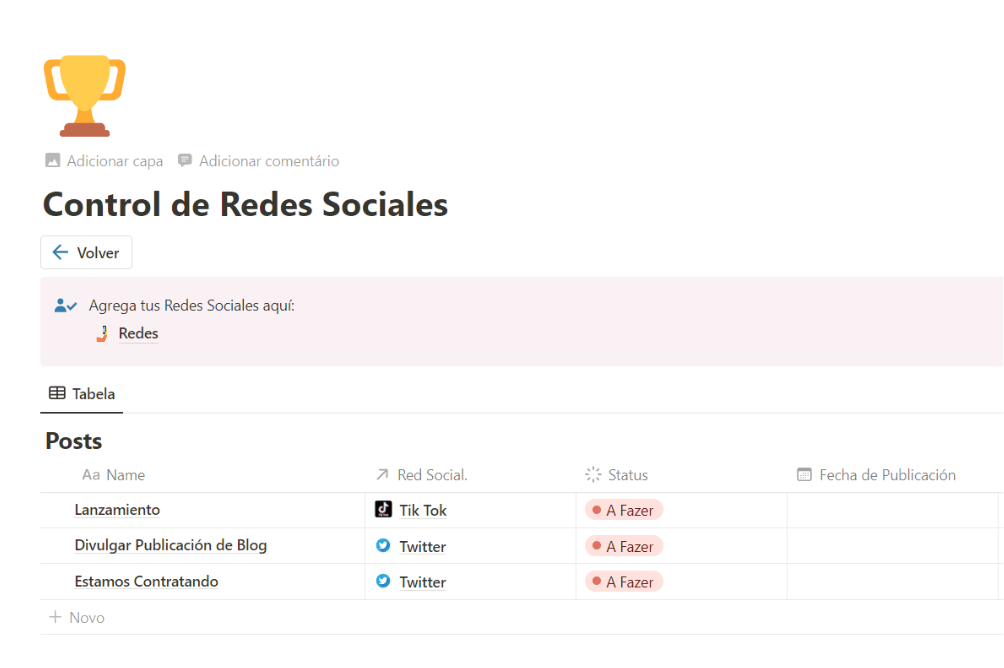Click the Redes page icon in callout
This screenshot has width=1004, height=668.
102,334
